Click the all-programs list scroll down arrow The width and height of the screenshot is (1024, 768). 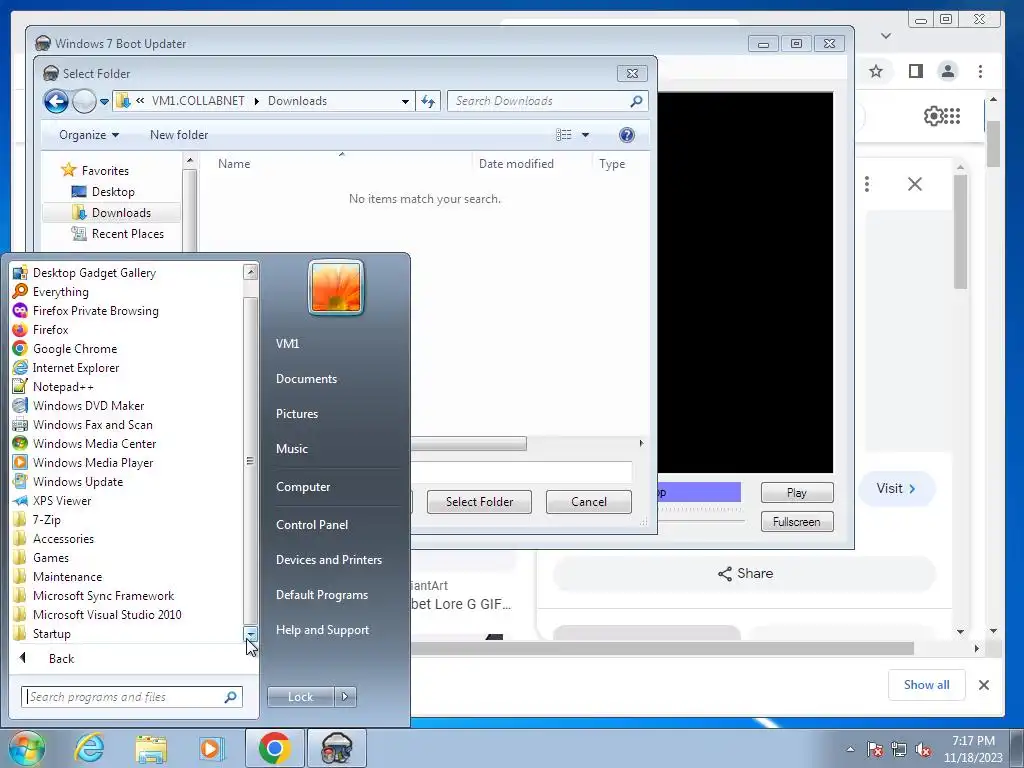pyautogui.click(x=251, y=633)
